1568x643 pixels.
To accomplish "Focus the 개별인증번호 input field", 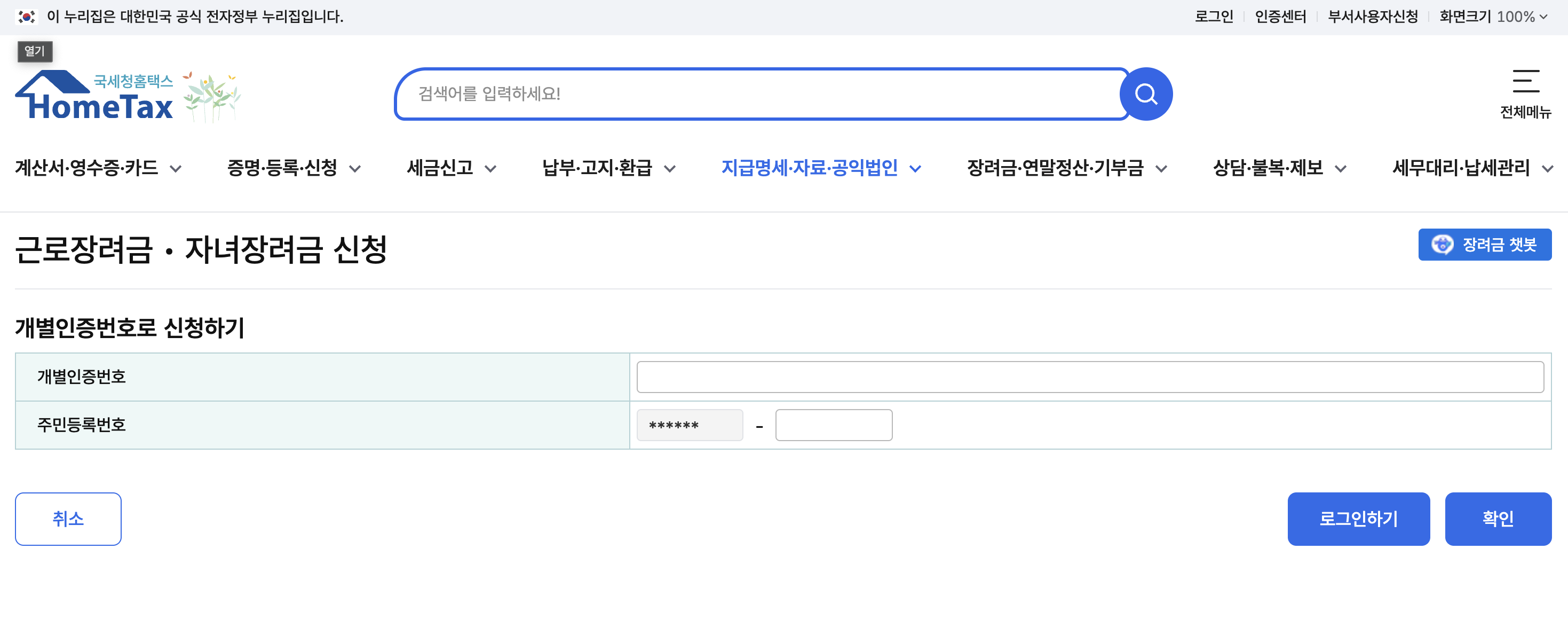I will 1090,377.
